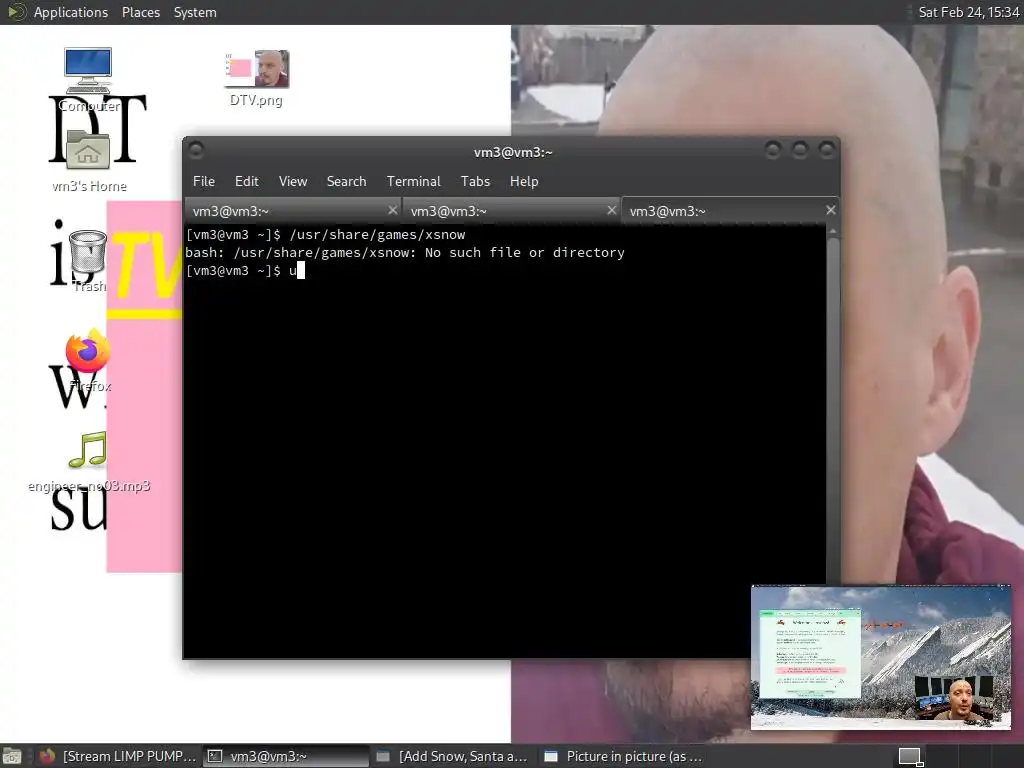The width and height of the screenshot is (1024, 768).
Task: Click the Applications menu logo icon
Action: (x=16, y=12)
